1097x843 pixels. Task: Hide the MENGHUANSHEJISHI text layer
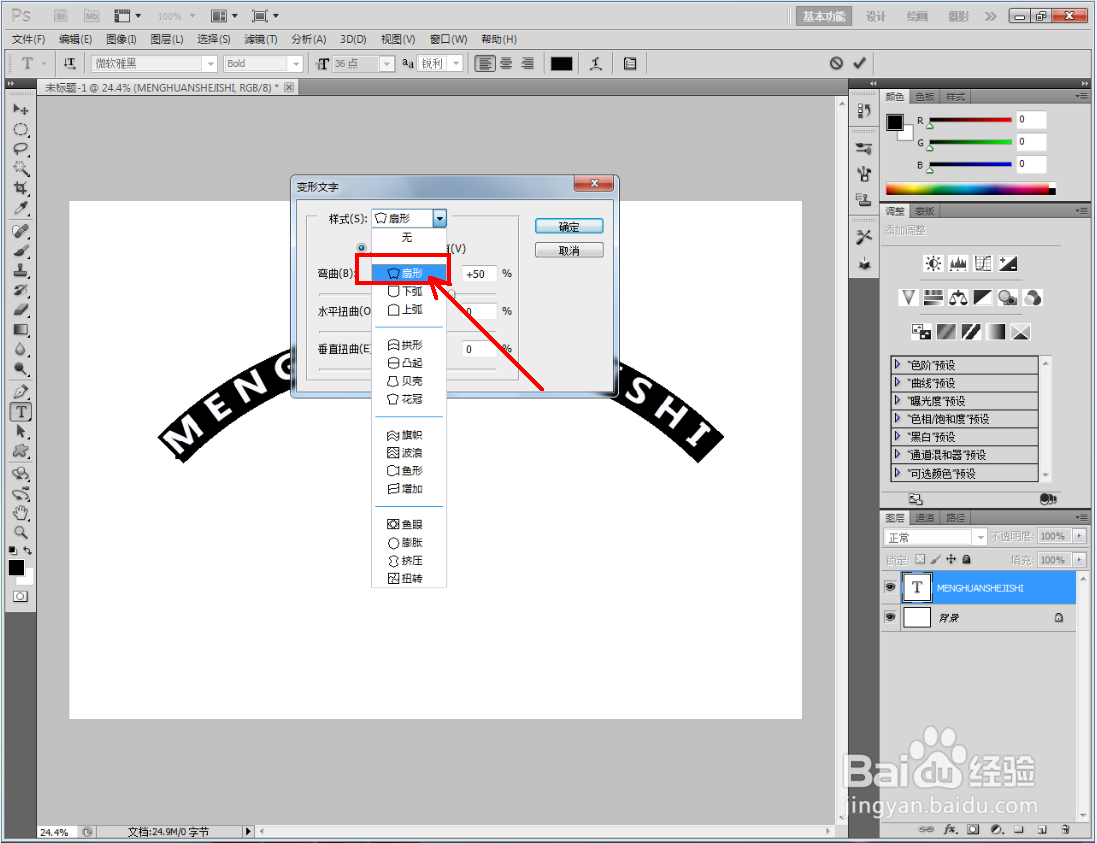(x=890, y=587)
